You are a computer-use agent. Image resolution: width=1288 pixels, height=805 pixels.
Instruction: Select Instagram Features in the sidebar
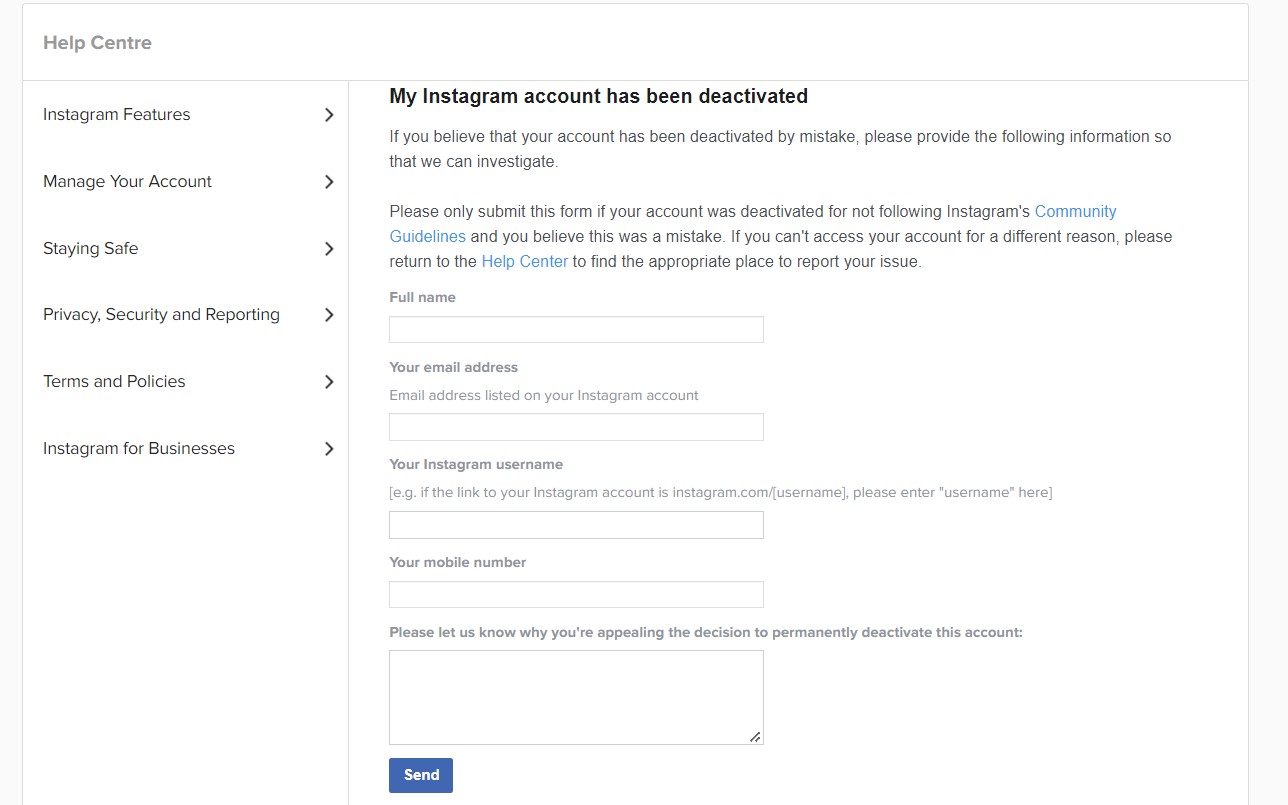(x=116, y=114)
